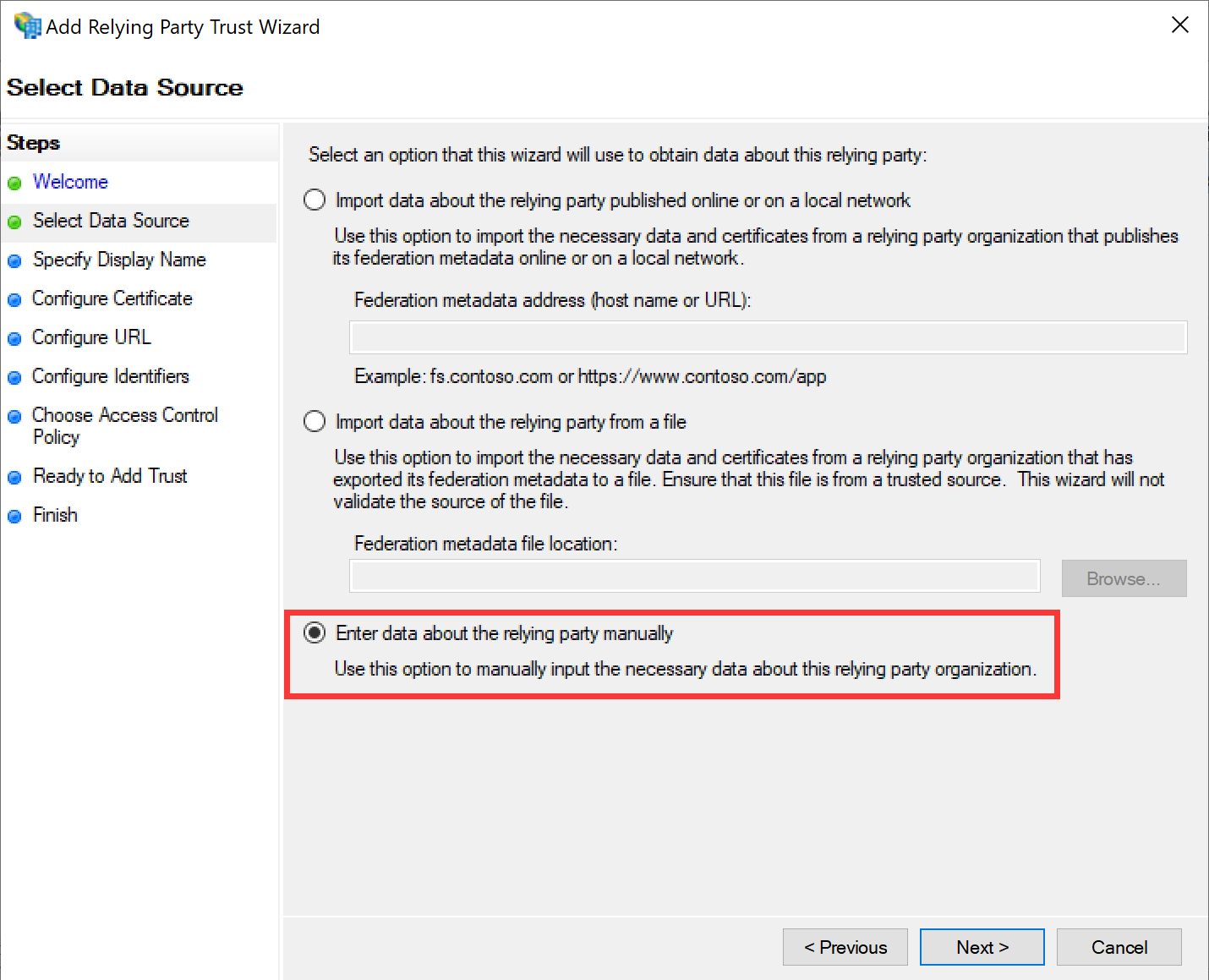Viewport: 1209px width, 980px height.
Task: Click the blue bullet beside Configure Certificate
Action: [x=14, y=300]
